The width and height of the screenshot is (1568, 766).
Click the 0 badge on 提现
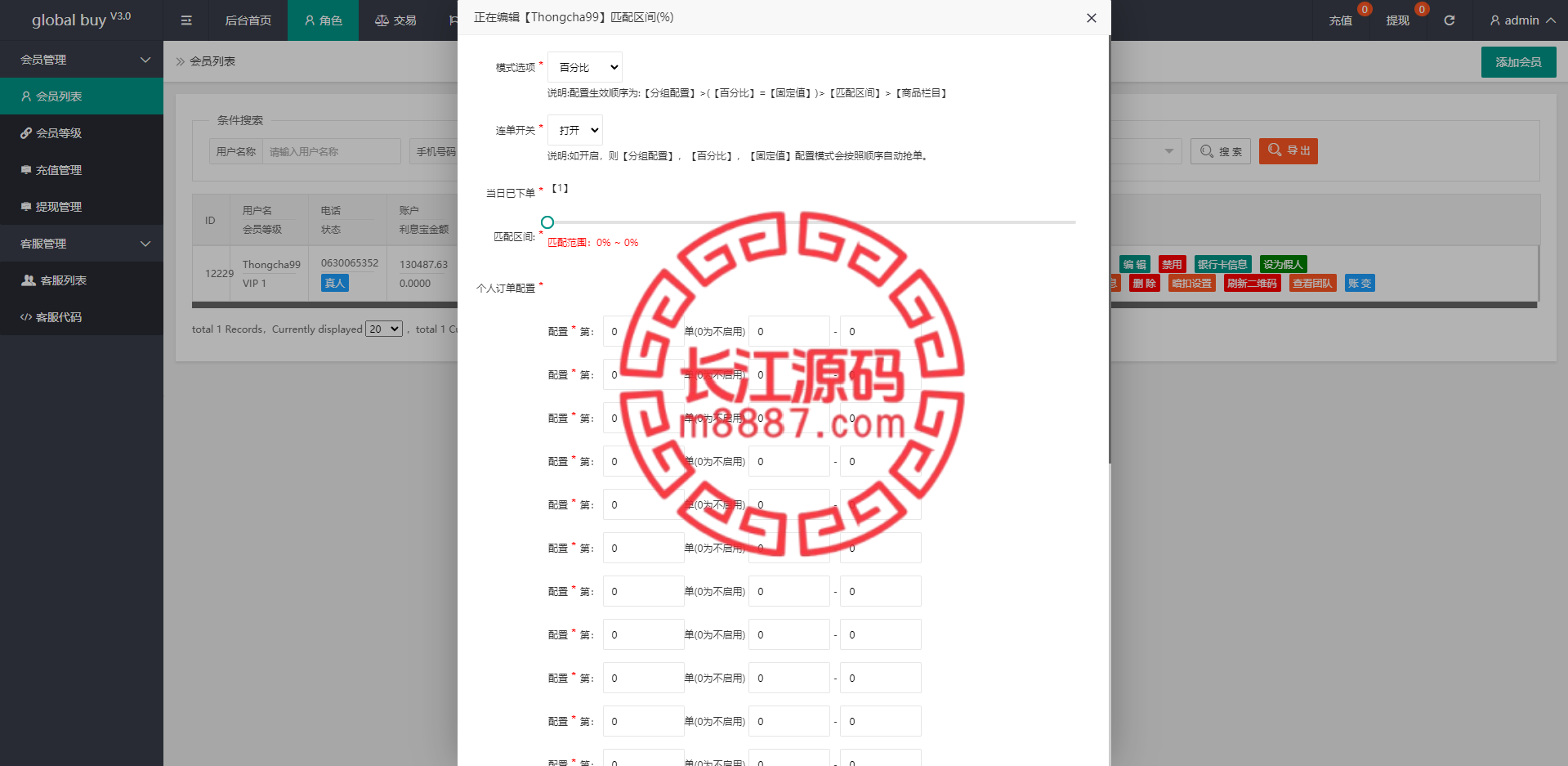coord(1422,10)
